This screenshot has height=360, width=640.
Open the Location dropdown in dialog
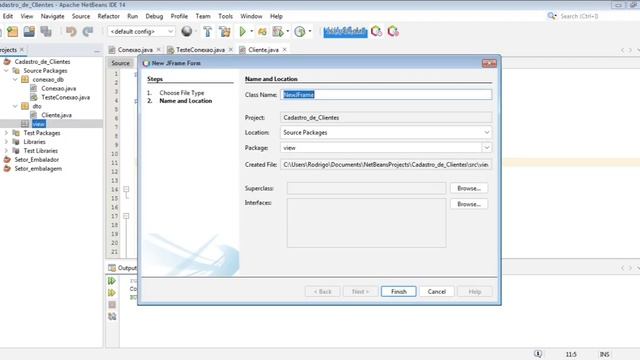click(x=487, y=132)
